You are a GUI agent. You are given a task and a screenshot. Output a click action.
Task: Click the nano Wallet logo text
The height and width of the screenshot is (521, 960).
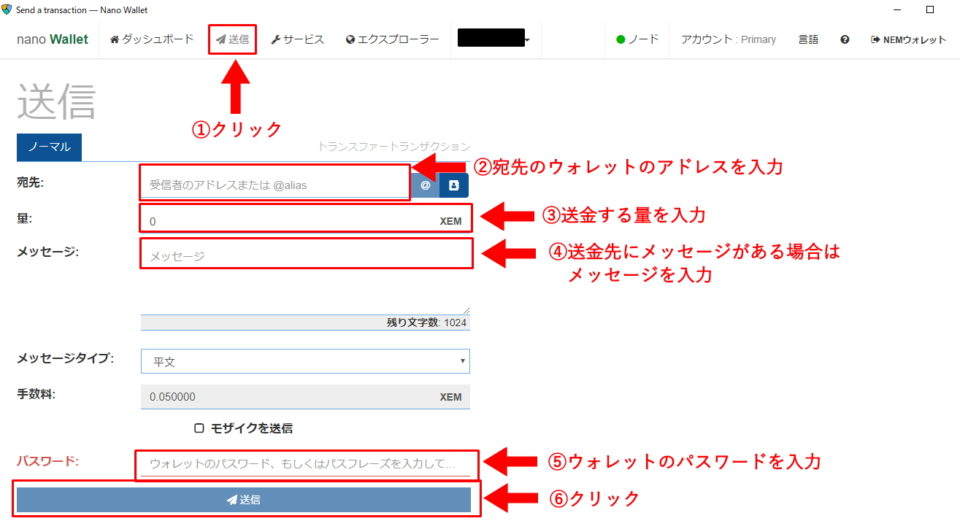coord(52,39)
